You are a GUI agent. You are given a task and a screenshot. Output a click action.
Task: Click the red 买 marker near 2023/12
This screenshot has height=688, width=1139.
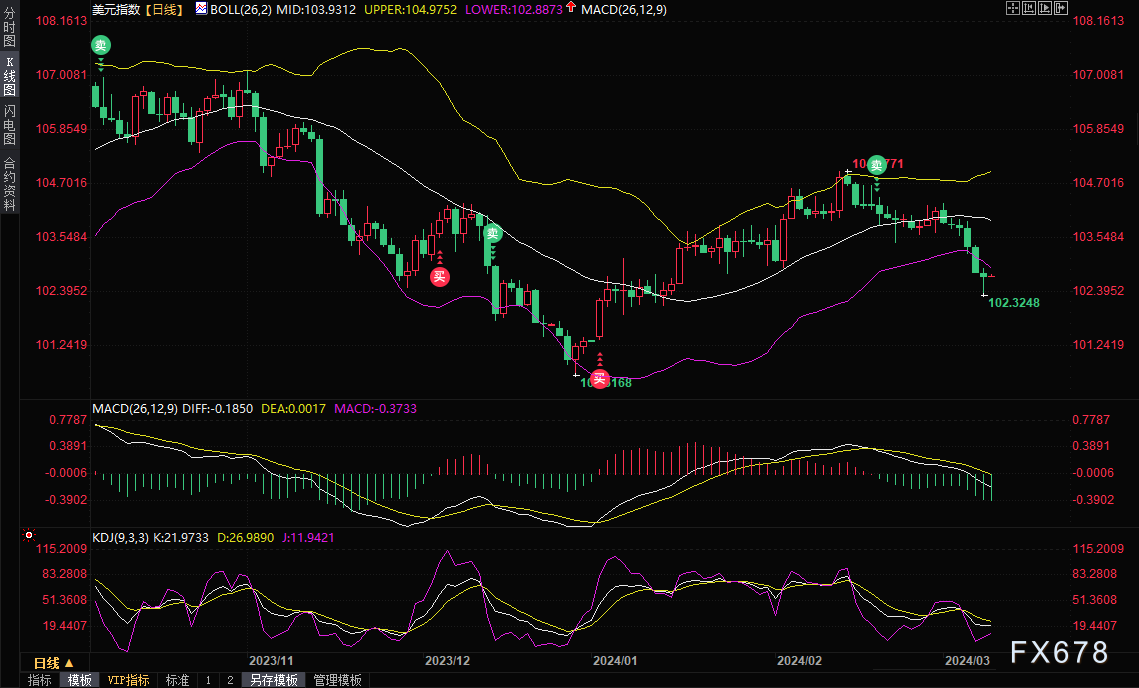point(439,276)
